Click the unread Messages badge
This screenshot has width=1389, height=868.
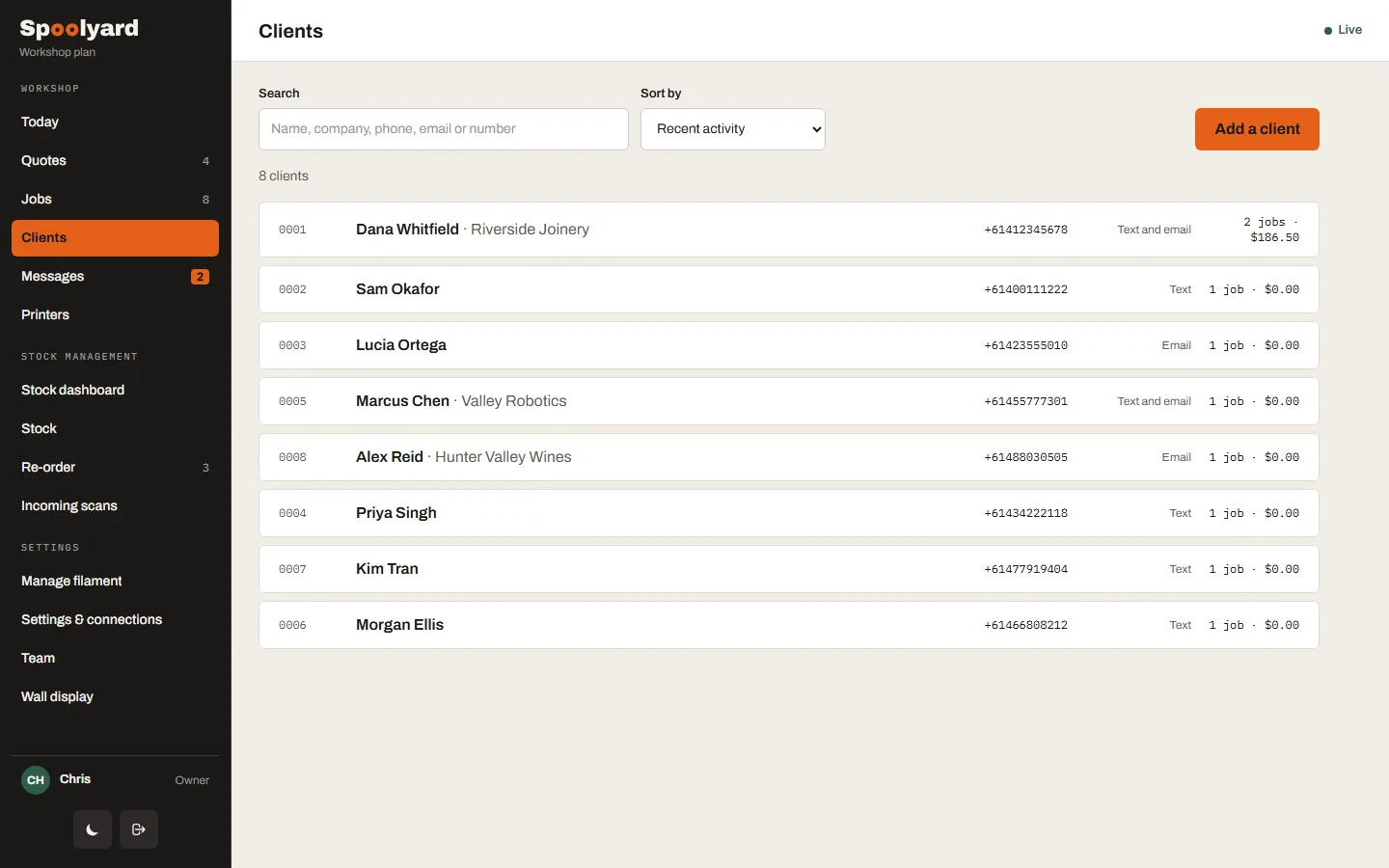200,277
